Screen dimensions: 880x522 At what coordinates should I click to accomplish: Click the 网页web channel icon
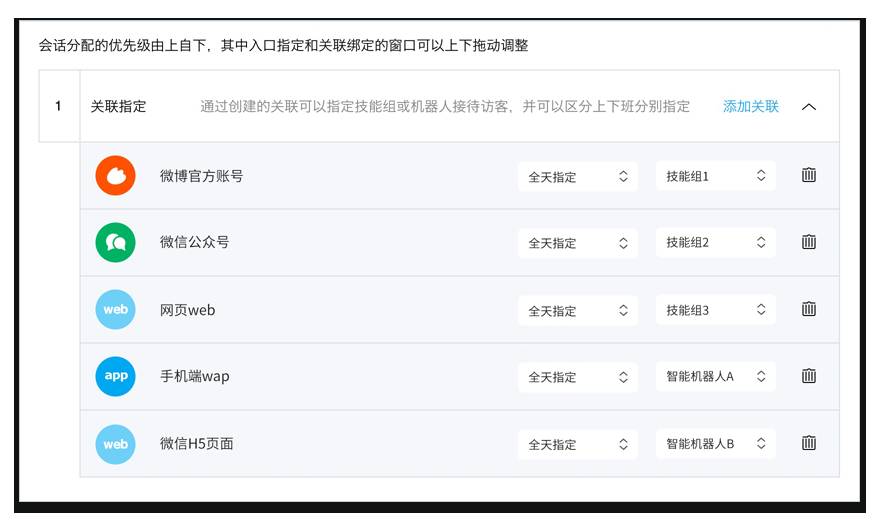pyautogui.click(x=115, y=310)
